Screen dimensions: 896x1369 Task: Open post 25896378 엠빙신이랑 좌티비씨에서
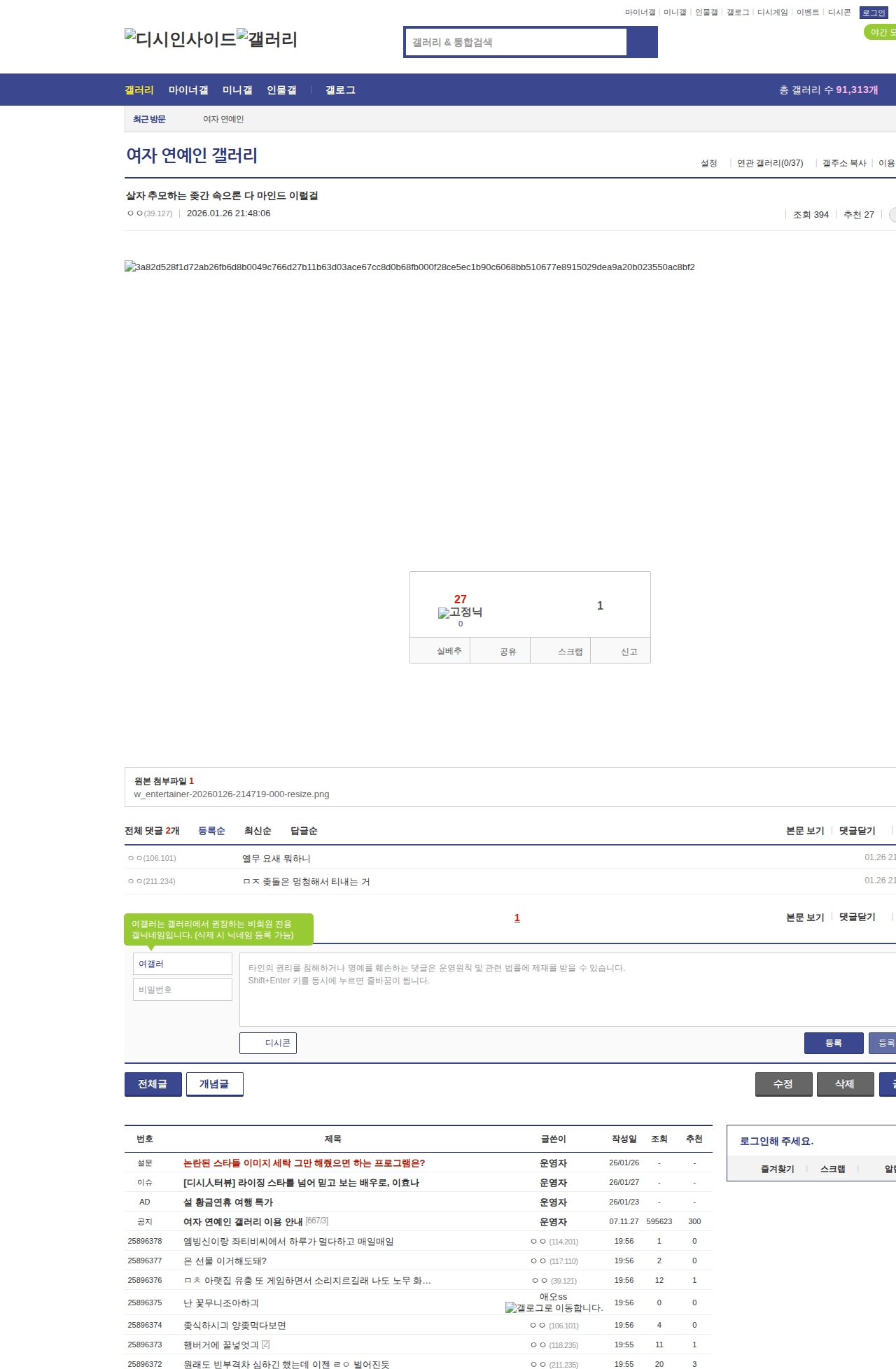coord(288,1241)
